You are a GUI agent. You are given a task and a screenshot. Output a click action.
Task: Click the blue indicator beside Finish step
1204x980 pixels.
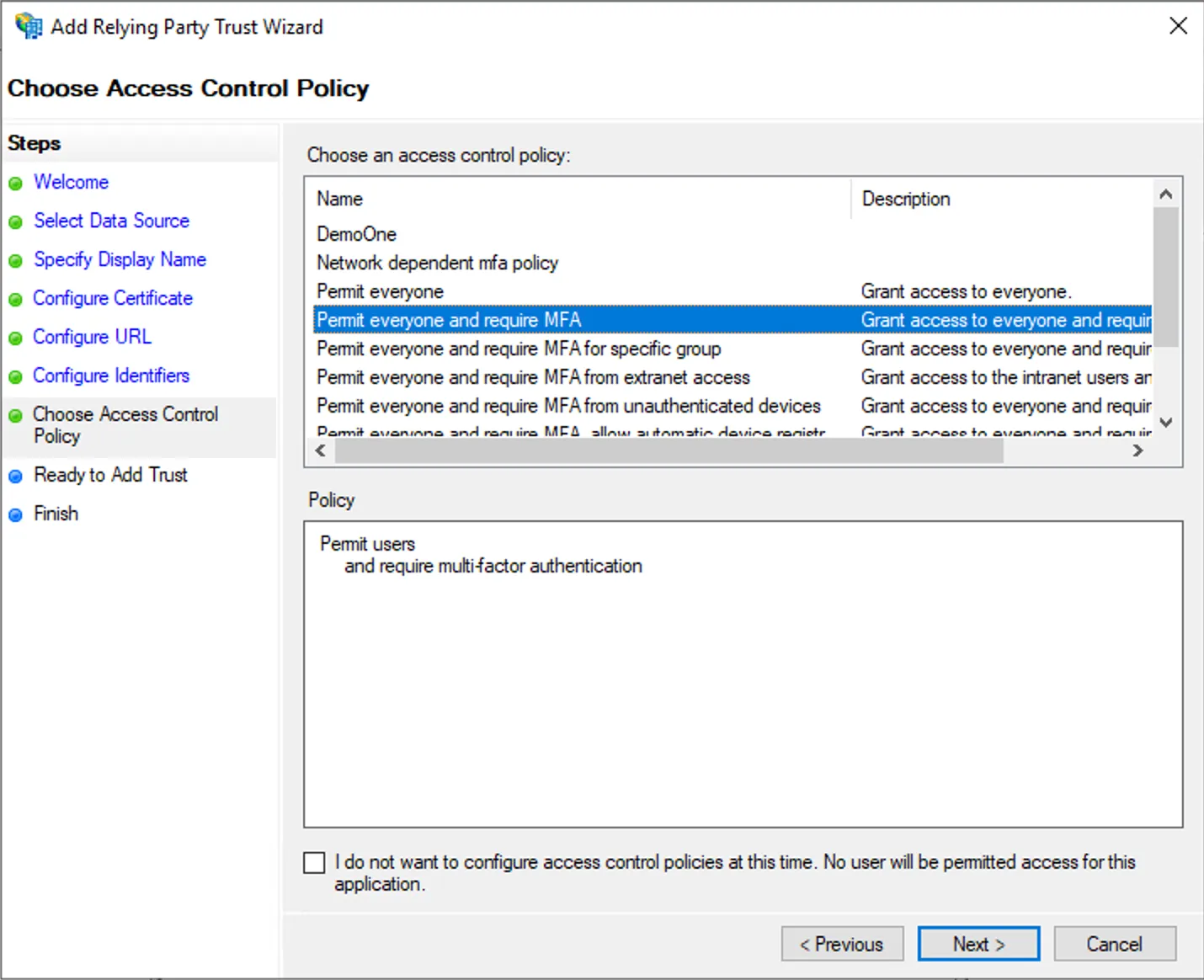[16, 514]
